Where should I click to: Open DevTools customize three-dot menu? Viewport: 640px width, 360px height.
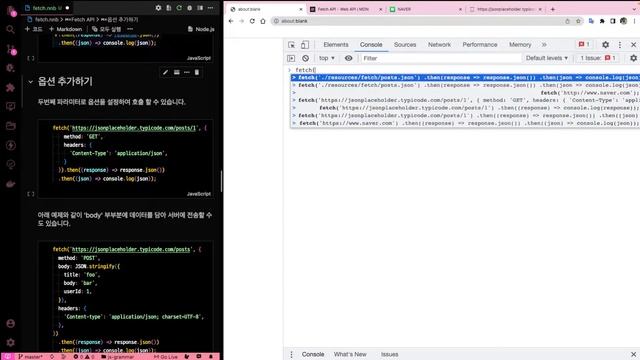[620, 44]
